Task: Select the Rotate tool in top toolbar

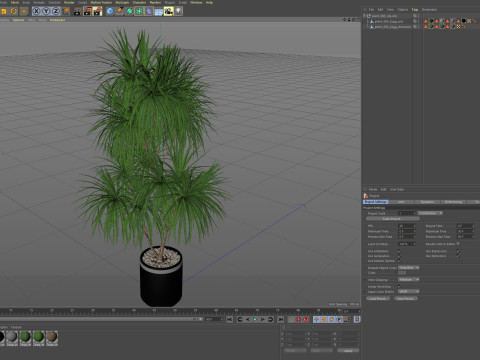Action: (14, 11)
